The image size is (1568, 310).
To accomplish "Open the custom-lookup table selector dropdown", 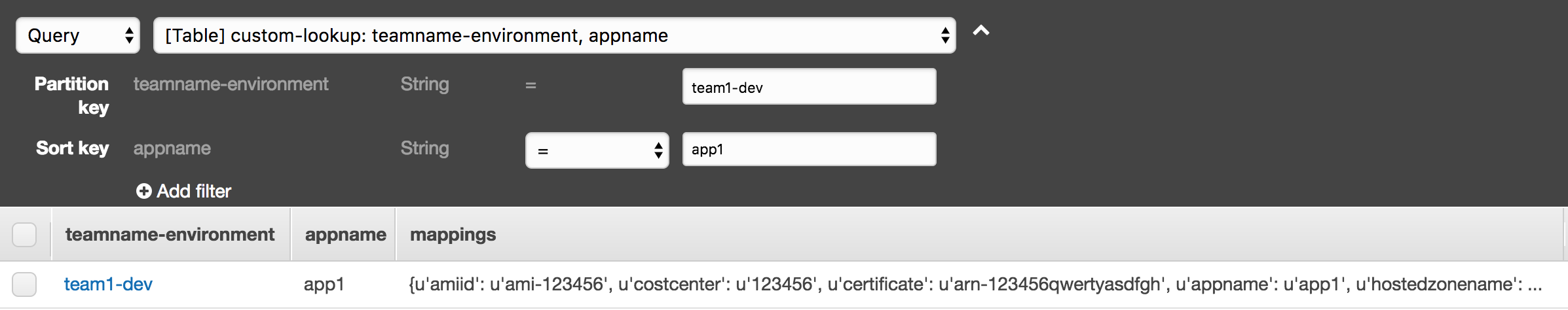I will [554, 35].
